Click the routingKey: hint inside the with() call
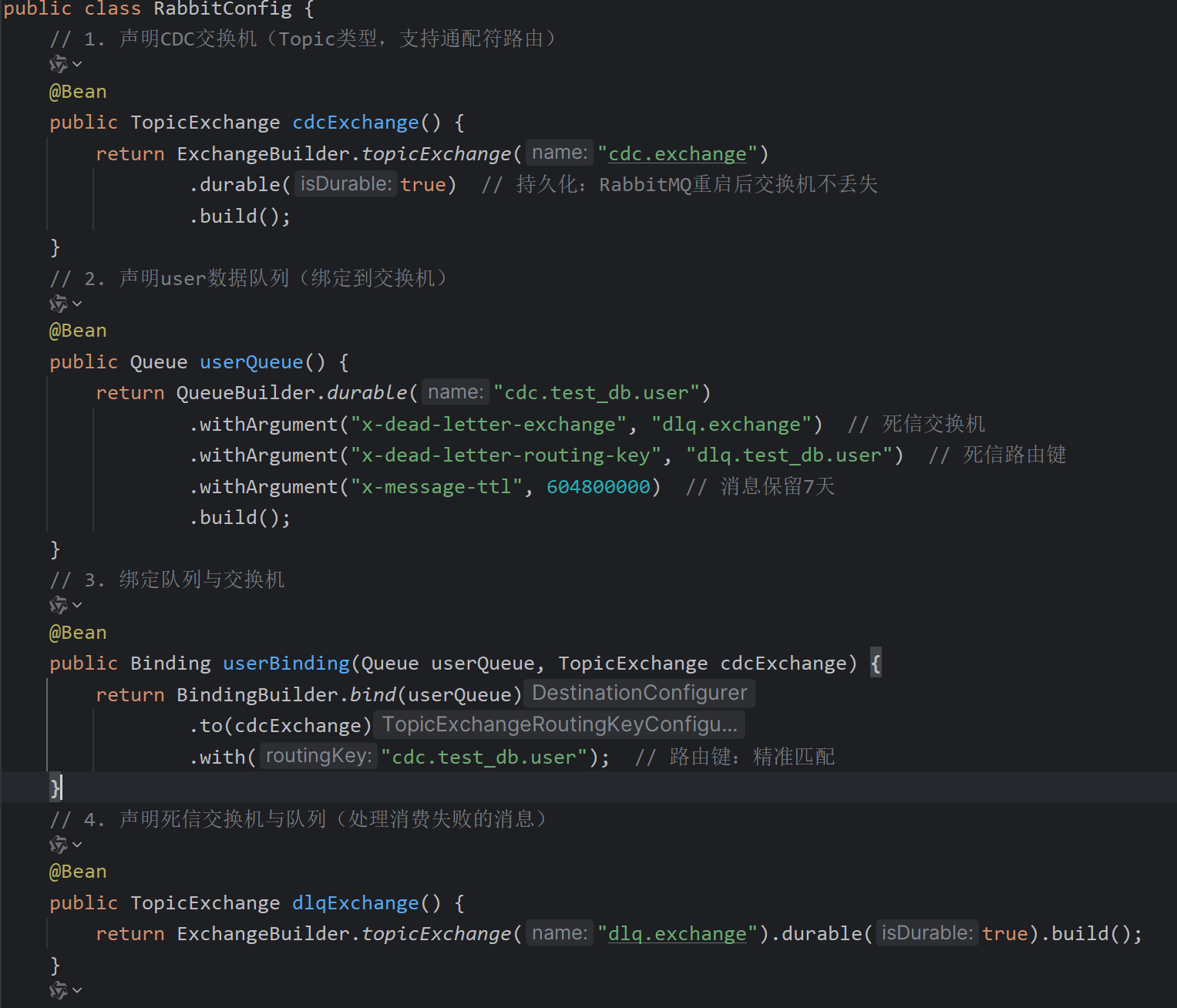The image size is (1177, 1008). [x=318, y=755]
